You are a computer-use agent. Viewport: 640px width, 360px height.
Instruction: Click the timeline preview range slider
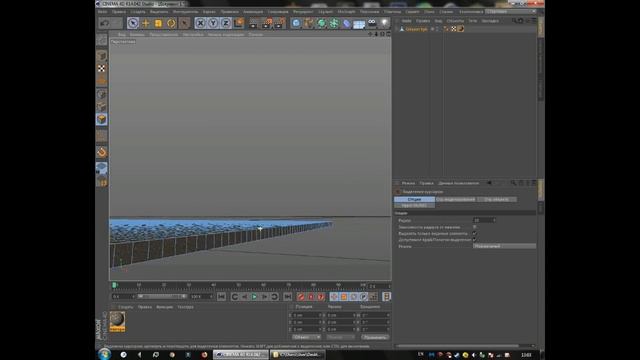(x=162, y=297)
